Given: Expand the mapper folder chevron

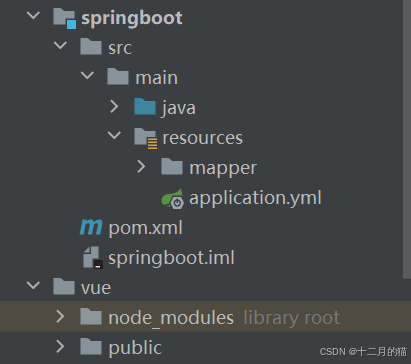Looking at the screenshot, I should (141, 167).
